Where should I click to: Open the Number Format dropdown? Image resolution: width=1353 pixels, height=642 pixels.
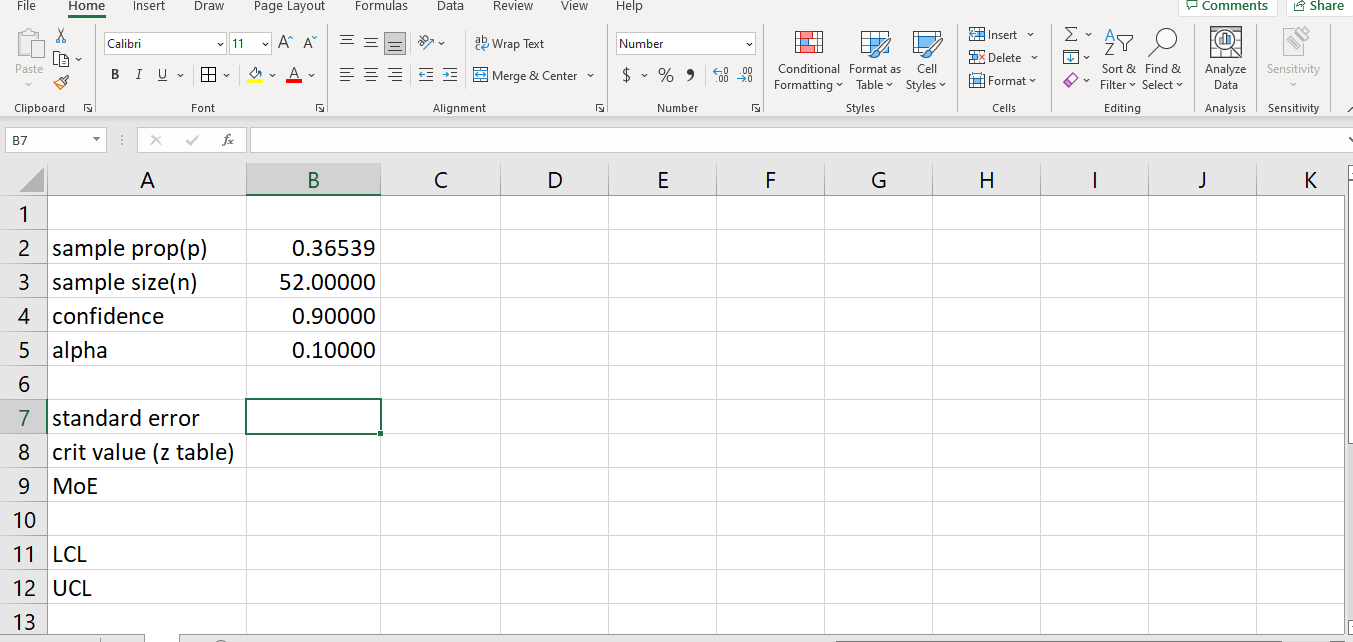685,43
